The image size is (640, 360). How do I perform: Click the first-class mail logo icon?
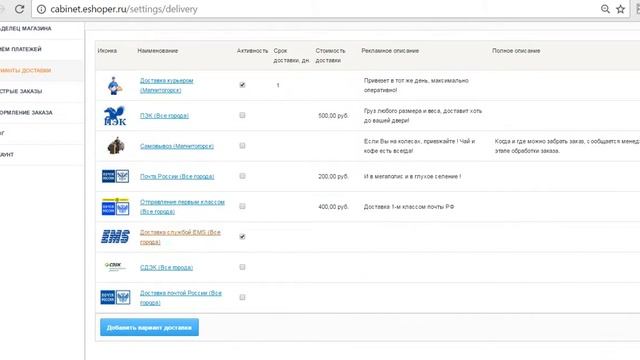115,207
